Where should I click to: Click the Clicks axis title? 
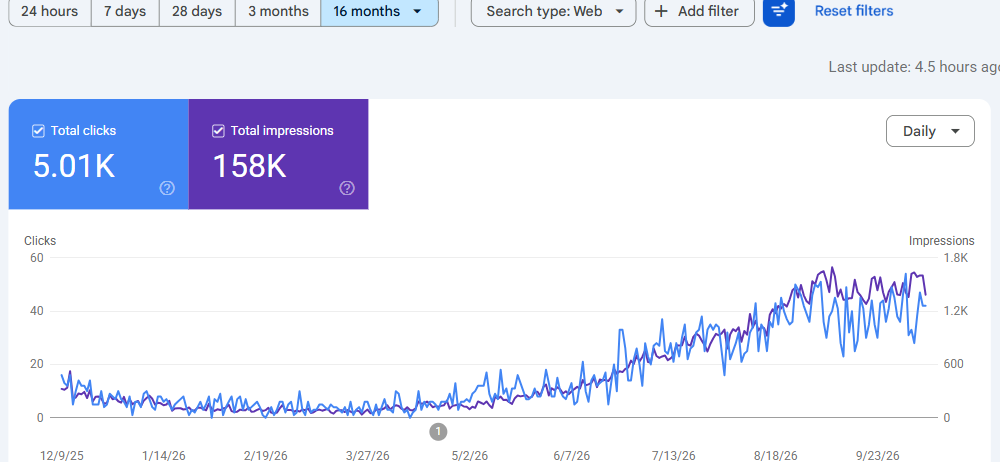coord(40,241)
